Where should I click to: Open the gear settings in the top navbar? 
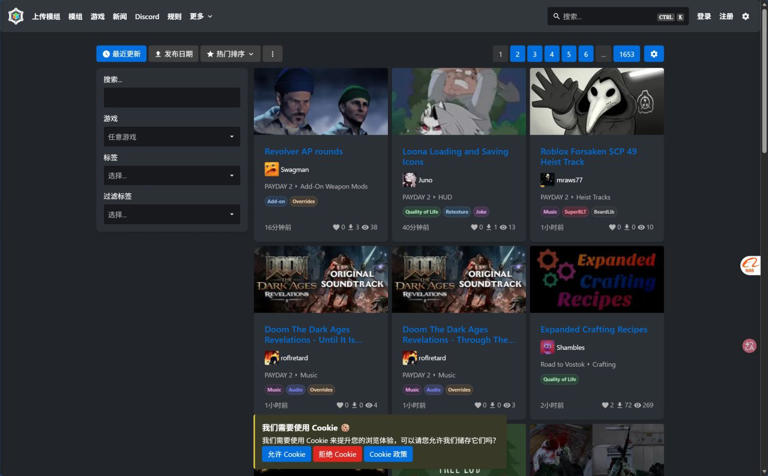(745, 16)
